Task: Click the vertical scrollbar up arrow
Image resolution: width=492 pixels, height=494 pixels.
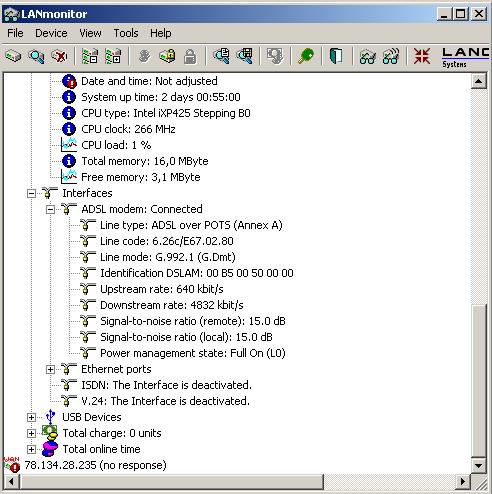Action: pyautogui.click(x=478, y=81)
